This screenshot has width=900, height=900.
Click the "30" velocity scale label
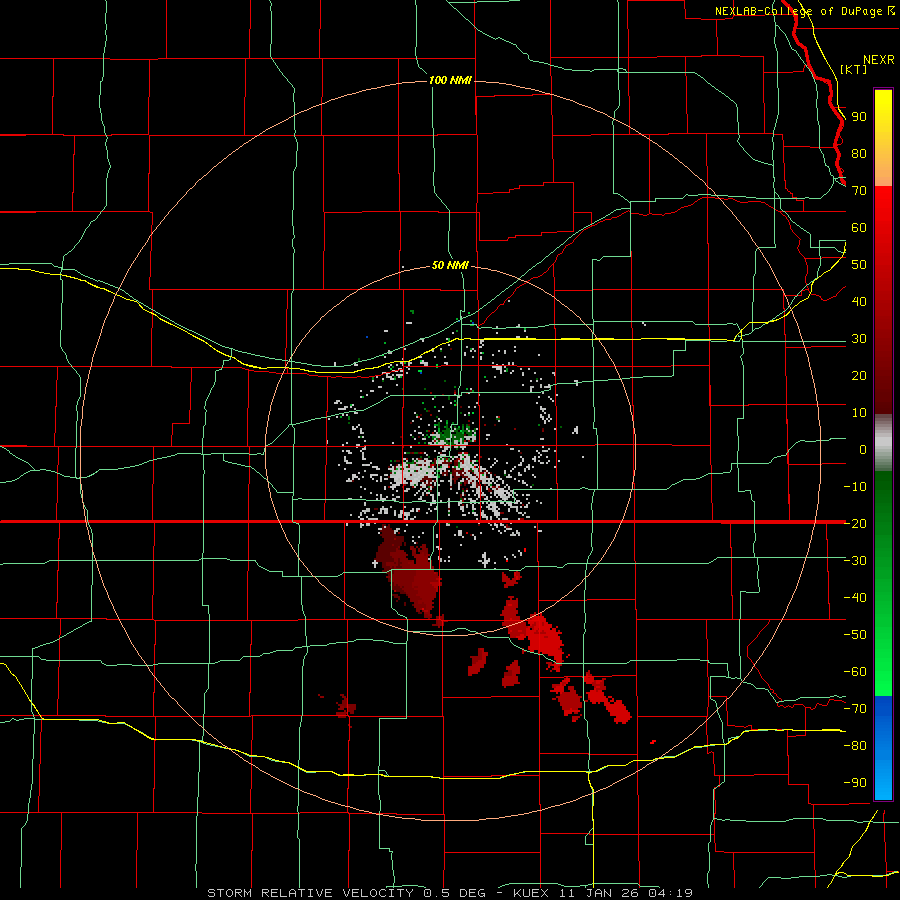tap(859, 339)
